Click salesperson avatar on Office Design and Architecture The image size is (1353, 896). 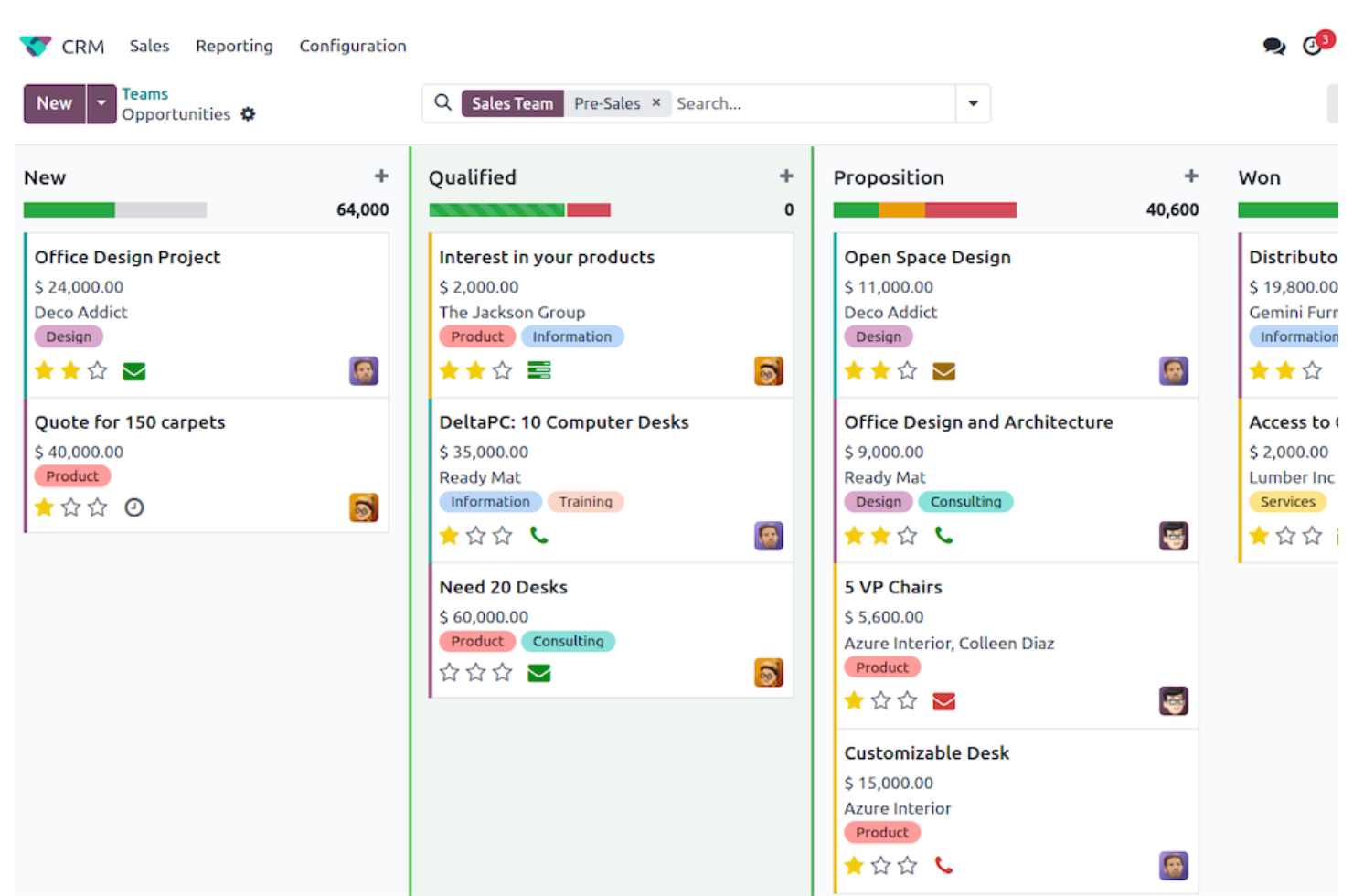(1174, 536)
